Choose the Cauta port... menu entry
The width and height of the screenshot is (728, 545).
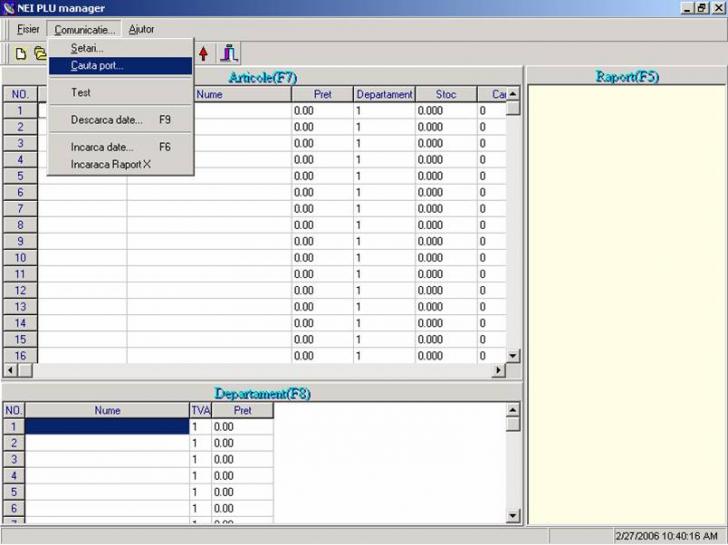click(97, 66)
